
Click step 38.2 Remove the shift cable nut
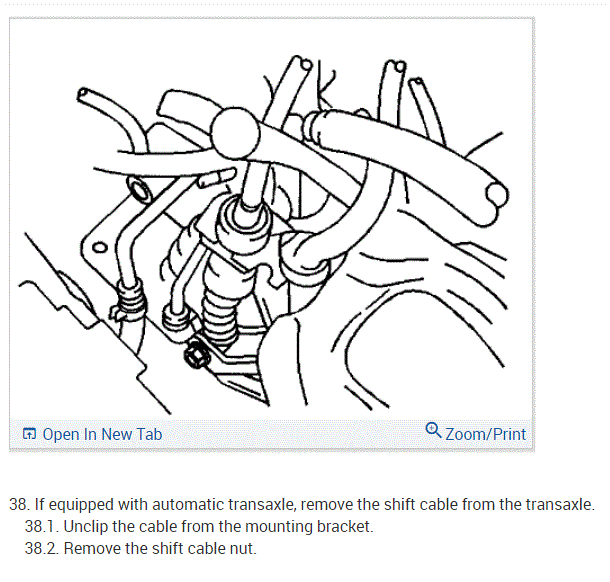(141, 549)
